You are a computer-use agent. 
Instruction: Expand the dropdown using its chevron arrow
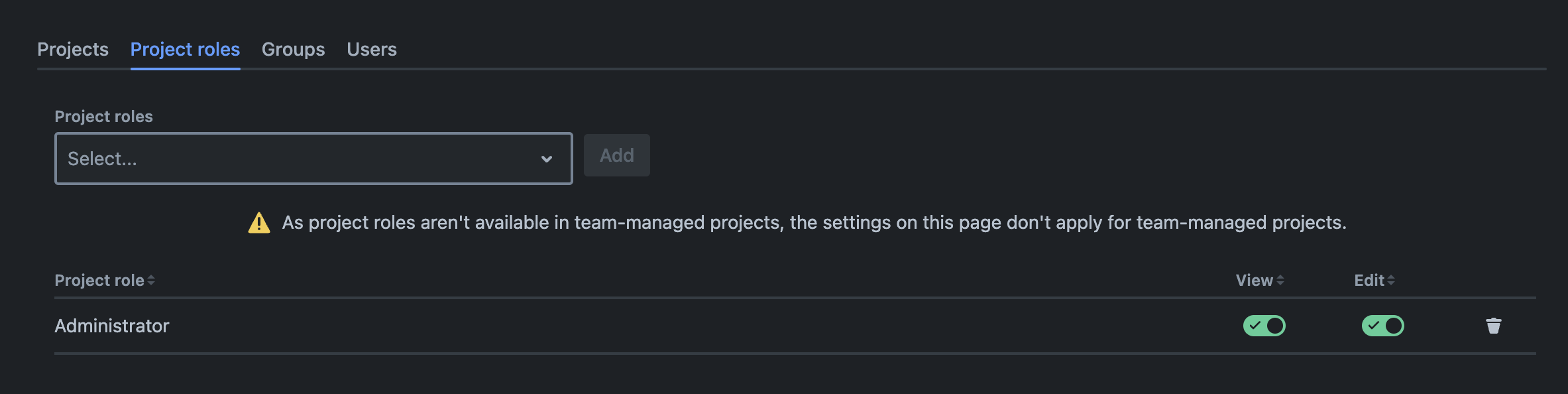pos(547,159)
